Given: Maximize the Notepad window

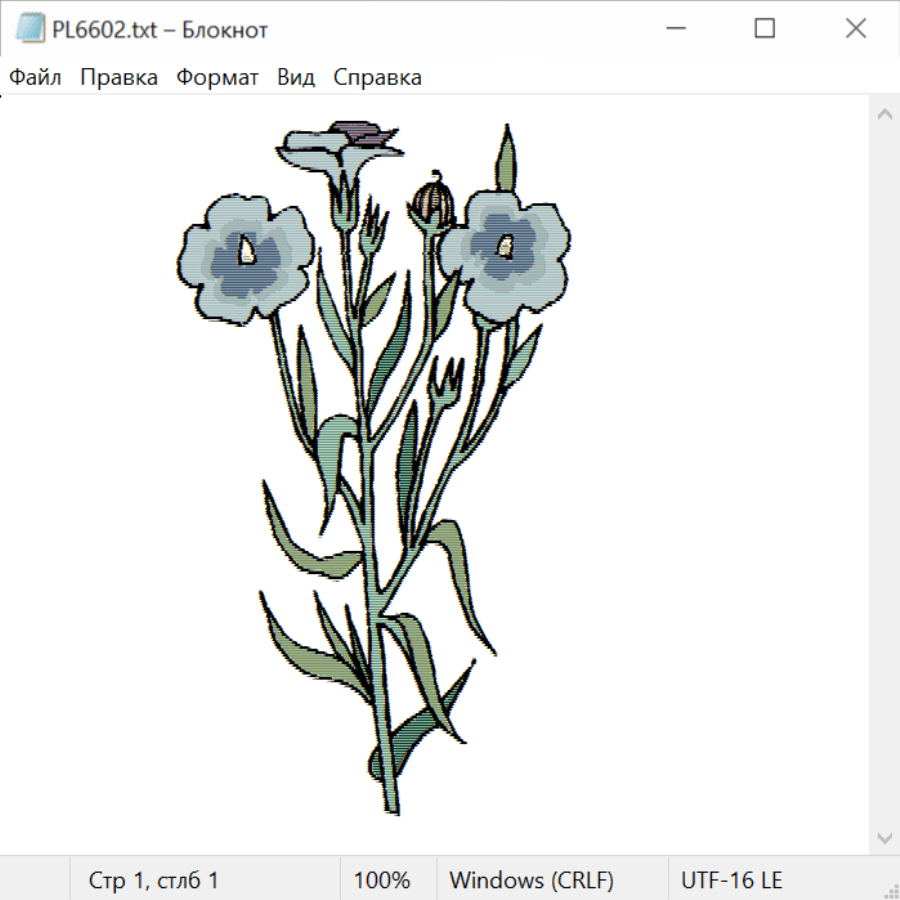Looking at the screenshot, I should click(764, 29).
